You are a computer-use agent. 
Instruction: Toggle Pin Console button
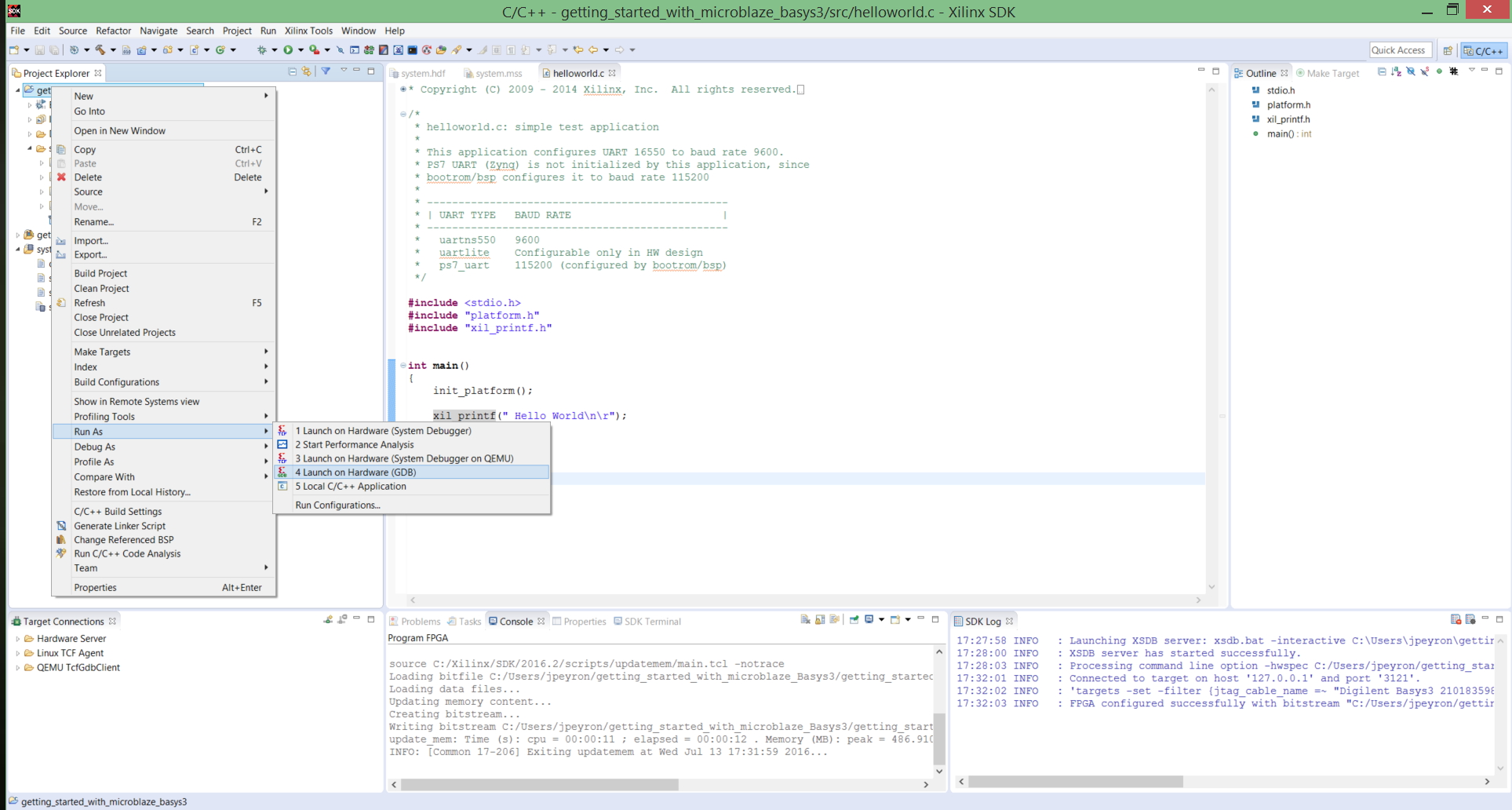click(x=854, y=620)
